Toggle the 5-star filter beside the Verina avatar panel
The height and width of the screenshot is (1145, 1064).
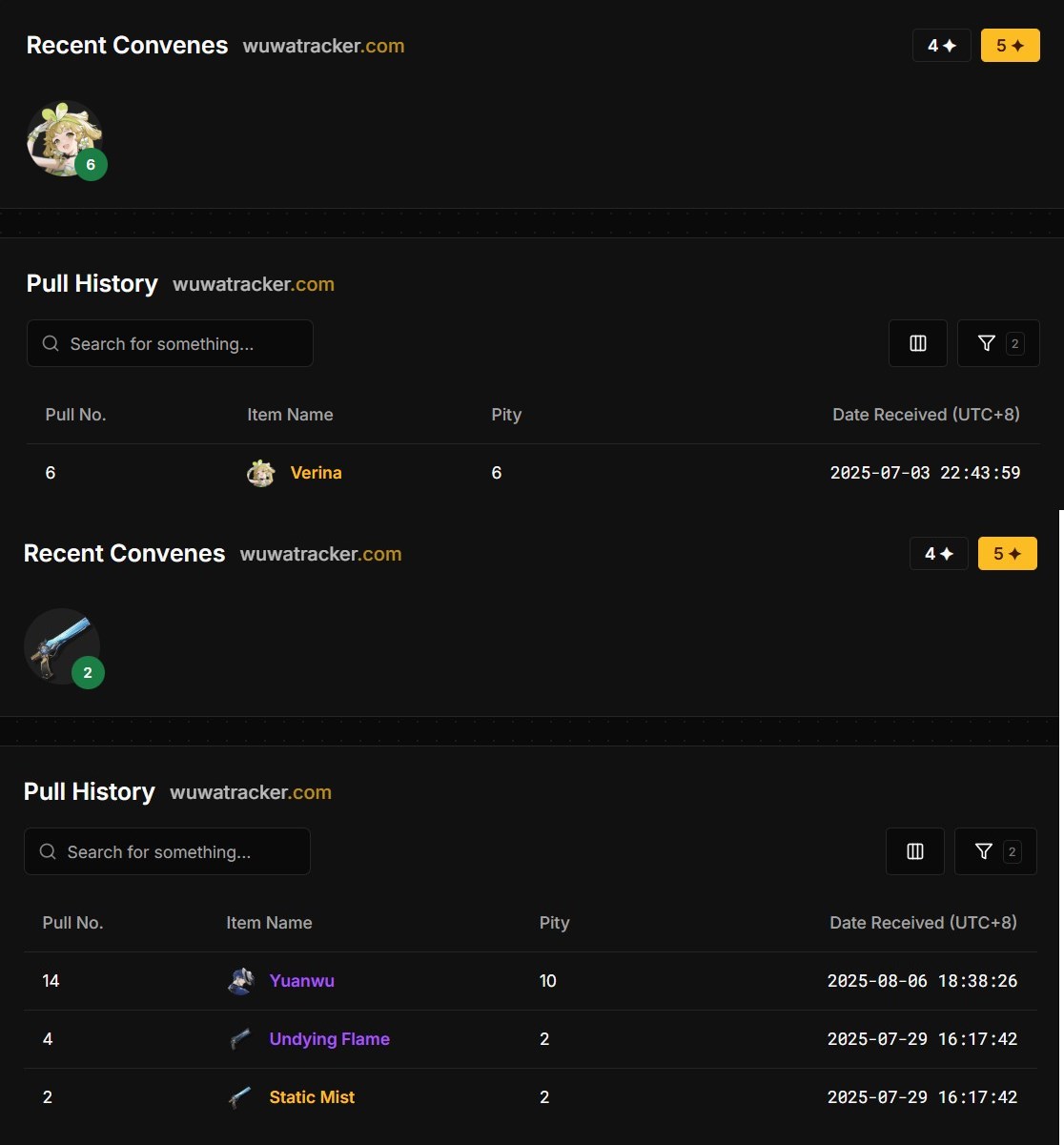pos(1010,46)
